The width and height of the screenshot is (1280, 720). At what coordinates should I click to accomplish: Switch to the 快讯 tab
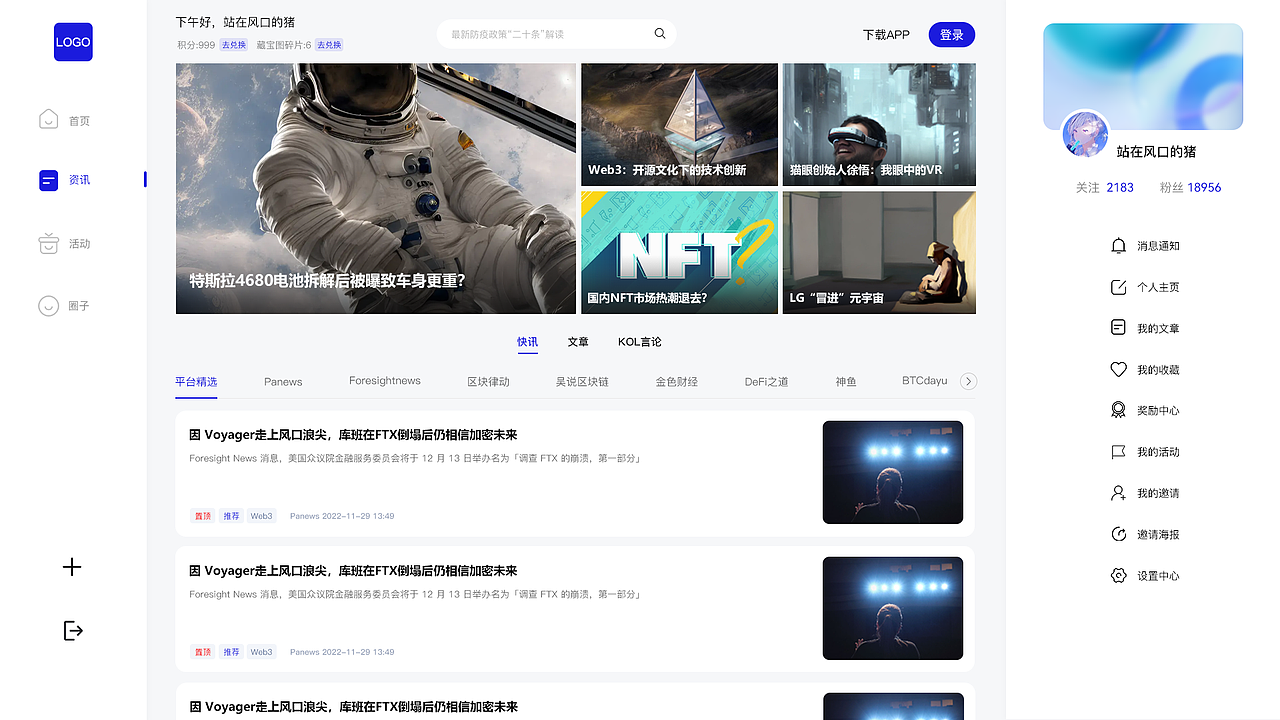tap(527, 342)
